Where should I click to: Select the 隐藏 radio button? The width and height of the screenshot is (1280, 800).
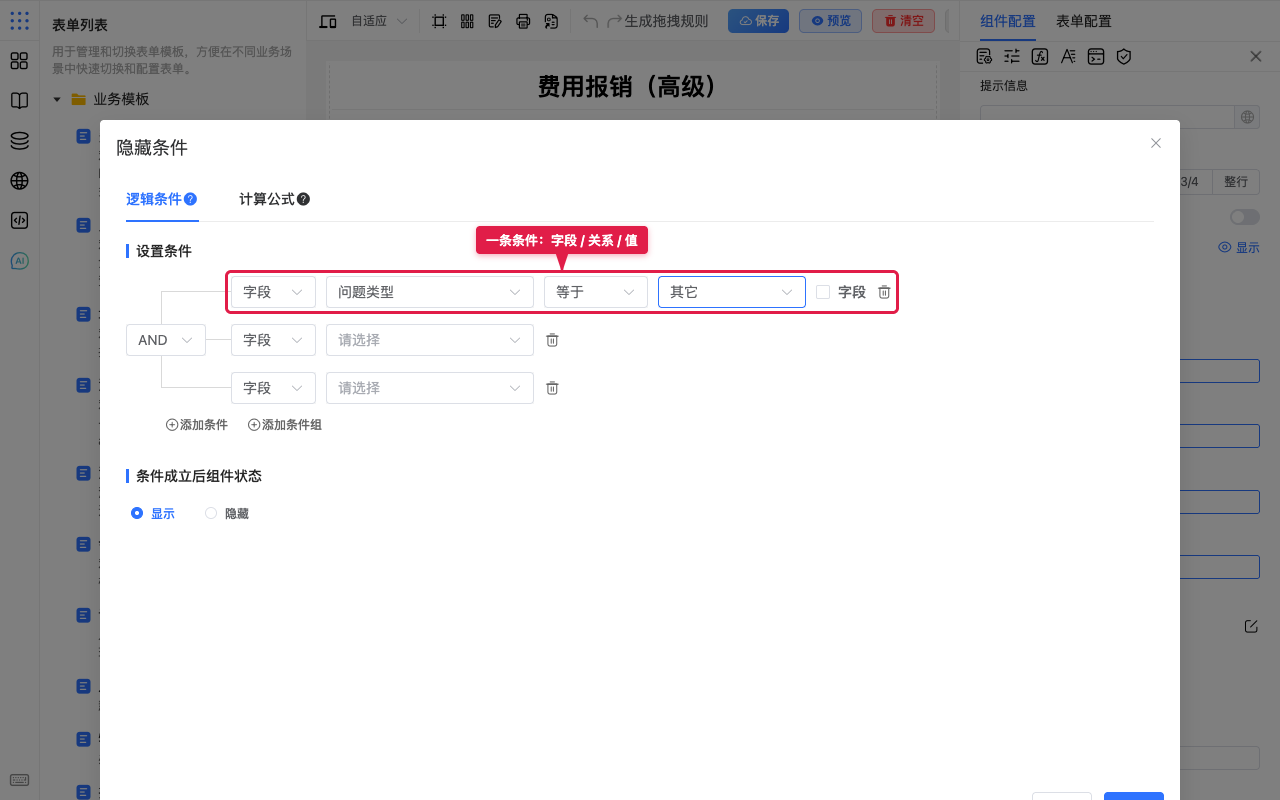pyautogui.click(x=211, y=513)
